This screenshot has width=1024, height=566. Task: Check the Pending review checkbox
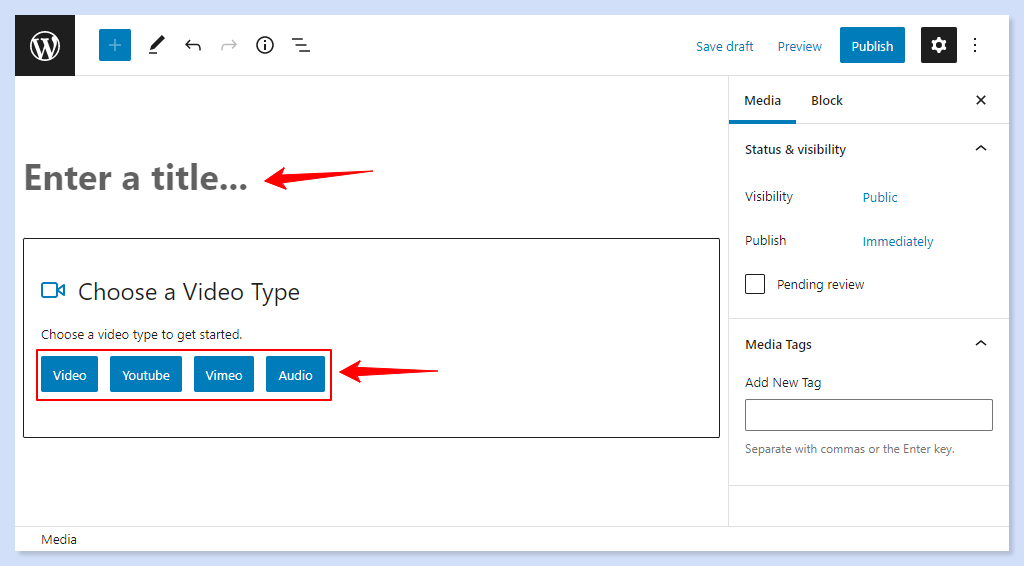click(755, 284)
